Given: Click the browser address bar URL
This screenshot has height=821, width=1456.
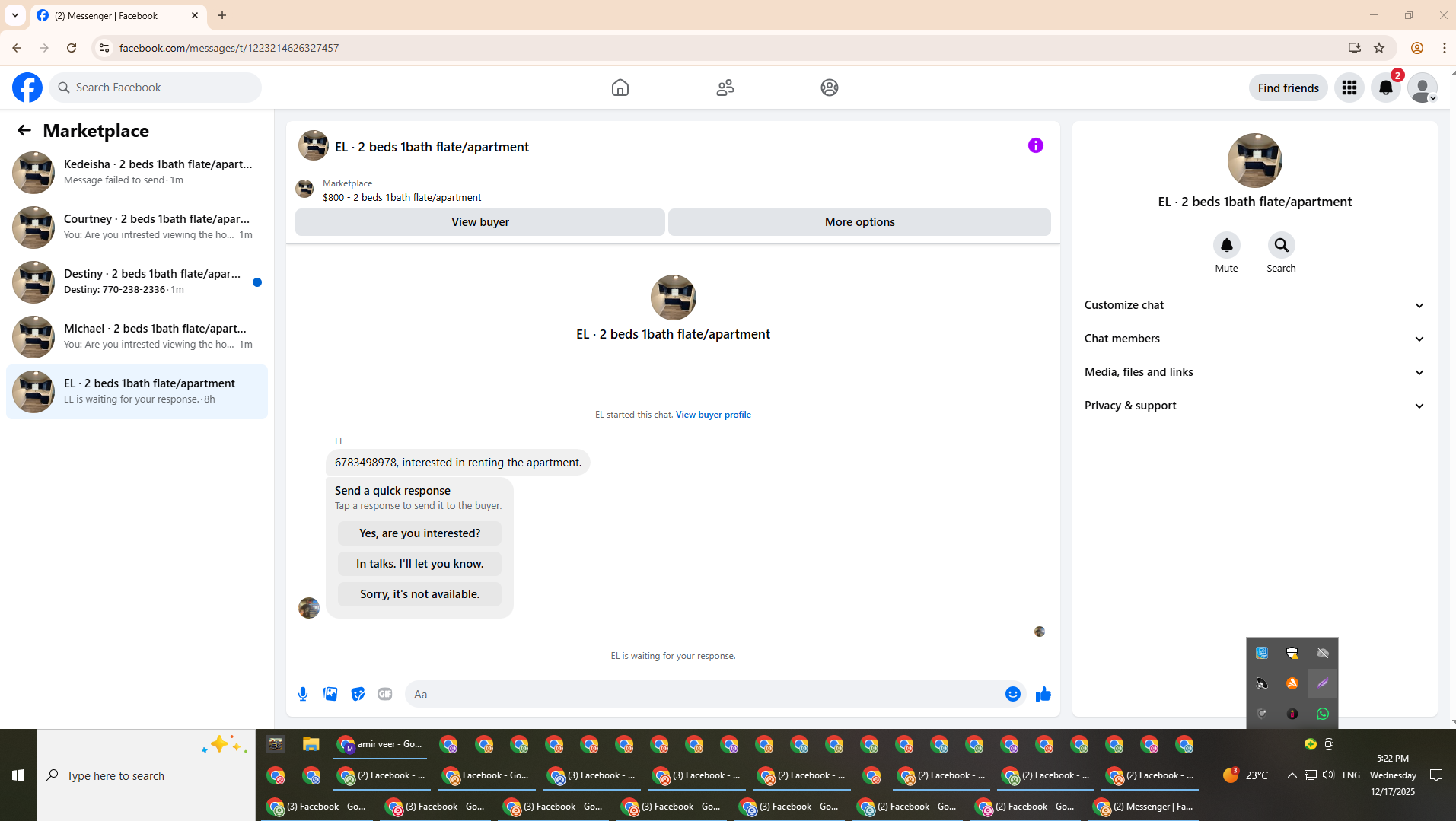Looking at the screenshot, I should click(x=228, y=48).
